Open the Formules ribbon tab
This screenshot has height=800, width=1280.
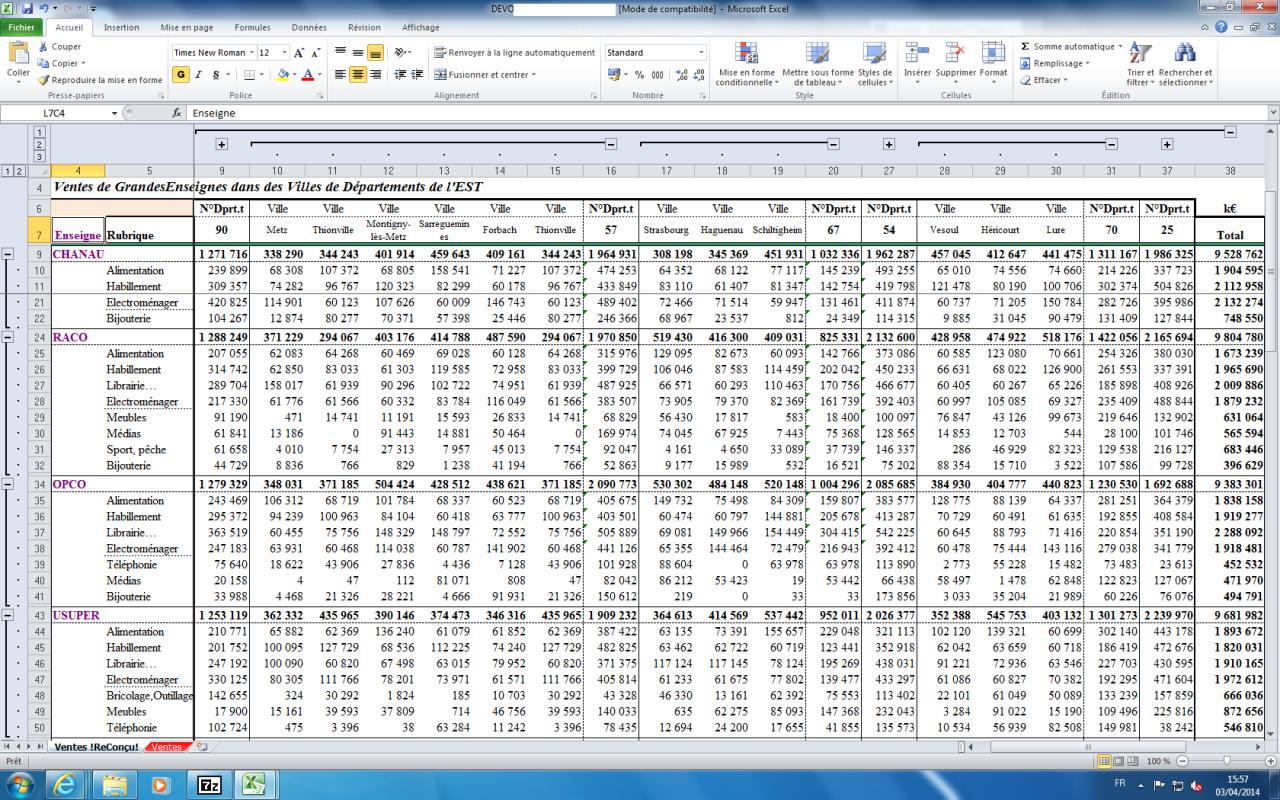pyautogui.click(x=252, y=27)
